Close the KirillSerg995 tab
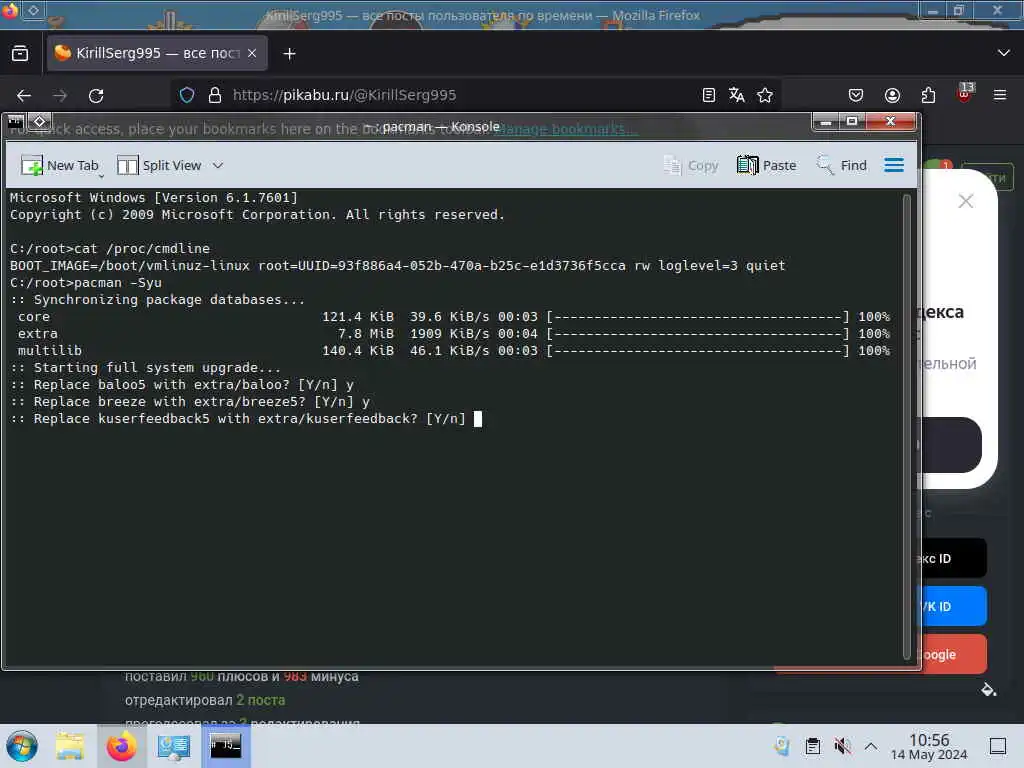Image resolution: width=1024 pixels, height=768 pixels. [252, 53]
